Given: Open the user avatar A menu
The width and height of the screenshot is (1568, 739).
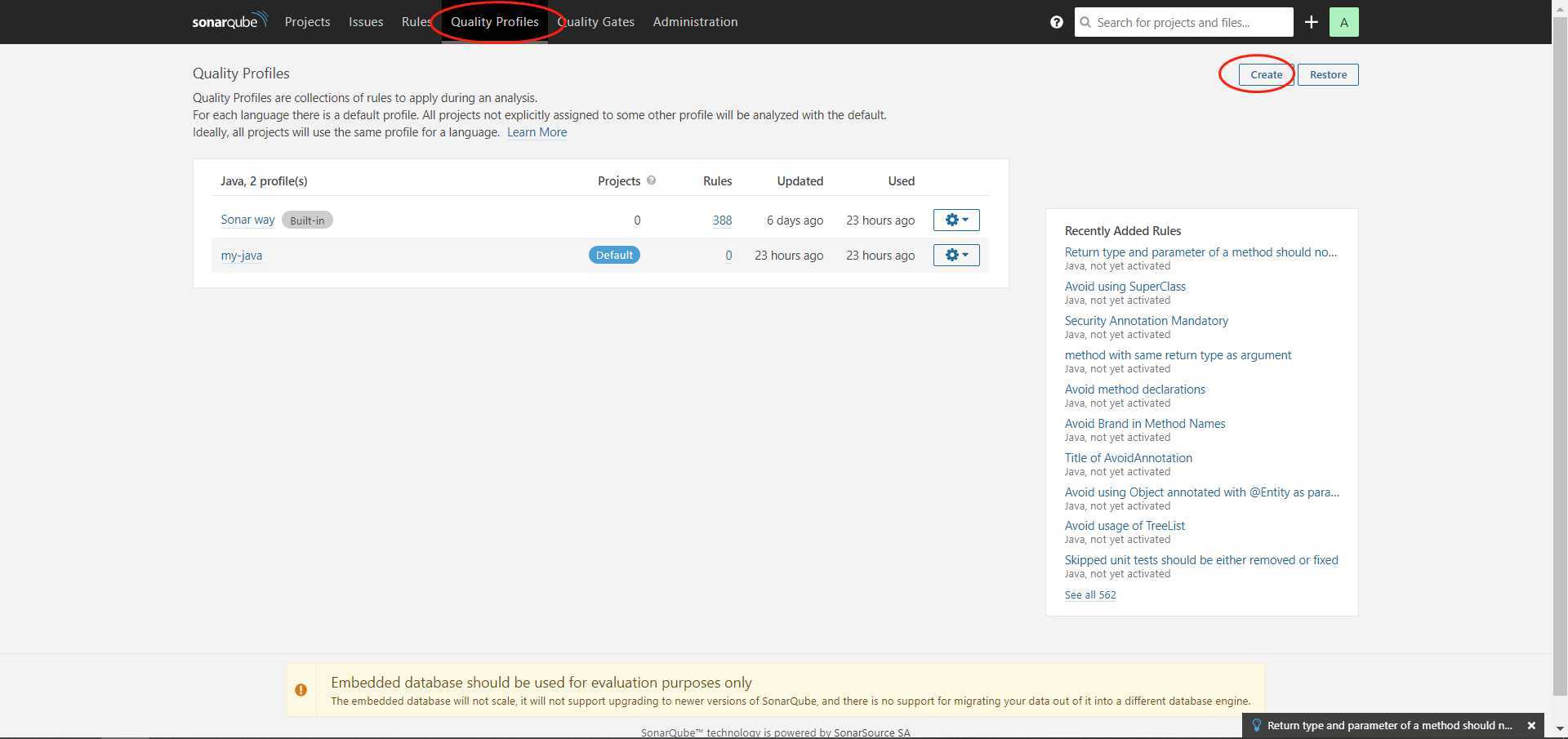Looking at the screenshot, I should tap(1344, 22).
